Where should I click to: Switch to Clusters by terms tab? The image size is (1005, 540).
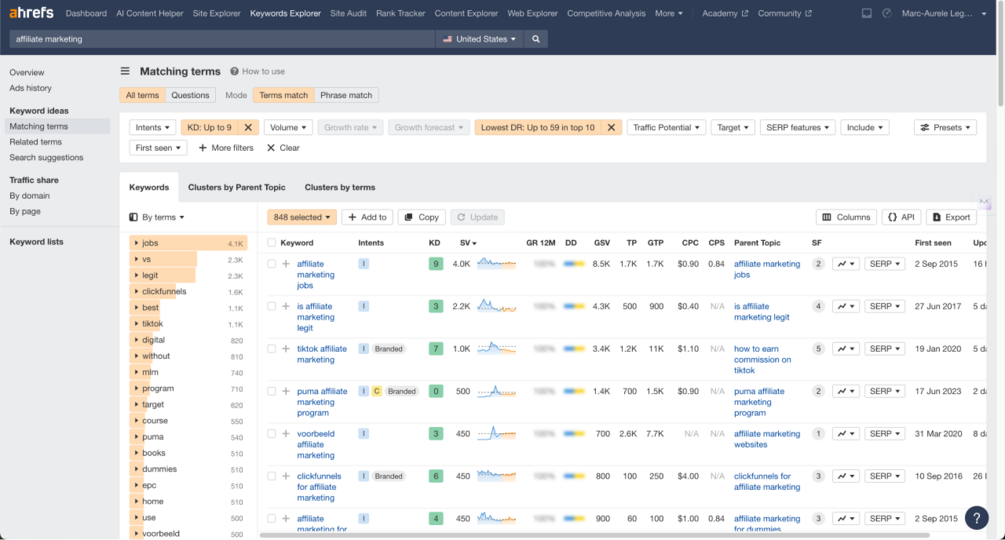pyautogui.click(x=340, y=188)
